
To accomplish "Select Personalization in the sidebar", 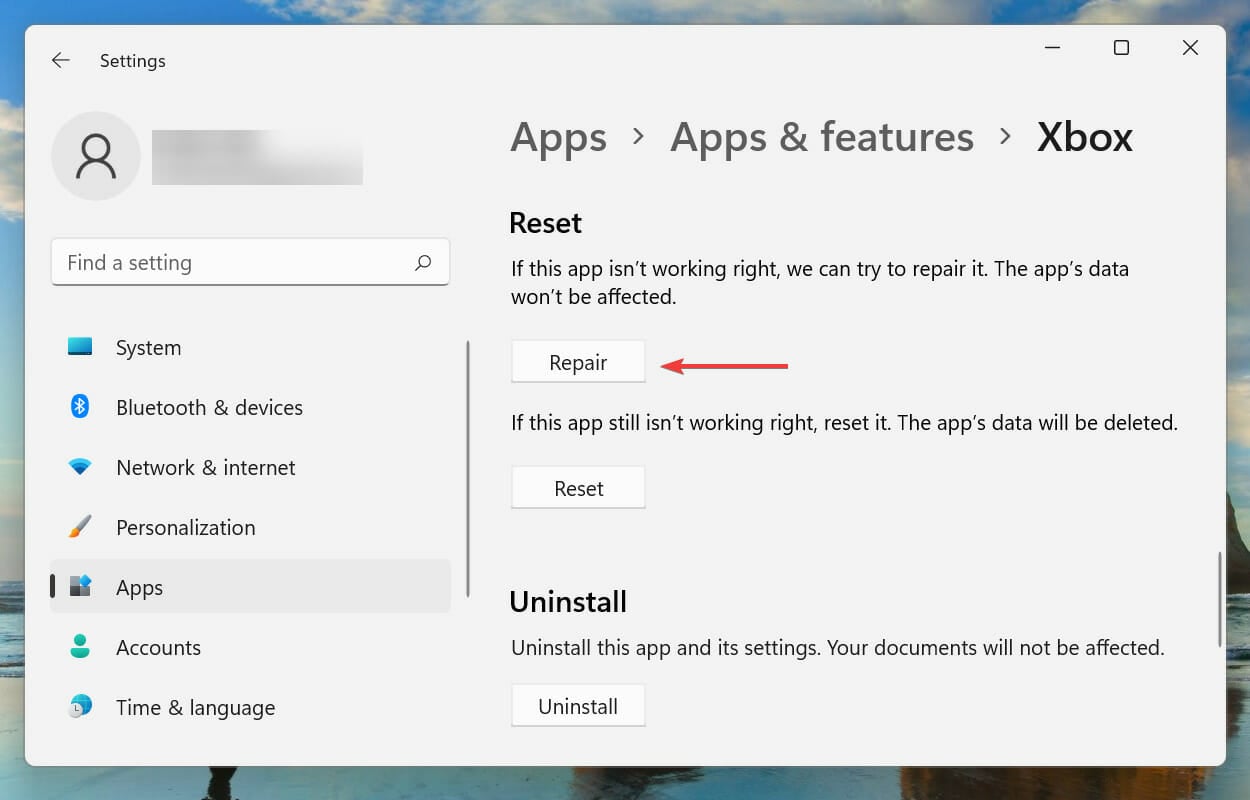I will [x=250, y=527].
